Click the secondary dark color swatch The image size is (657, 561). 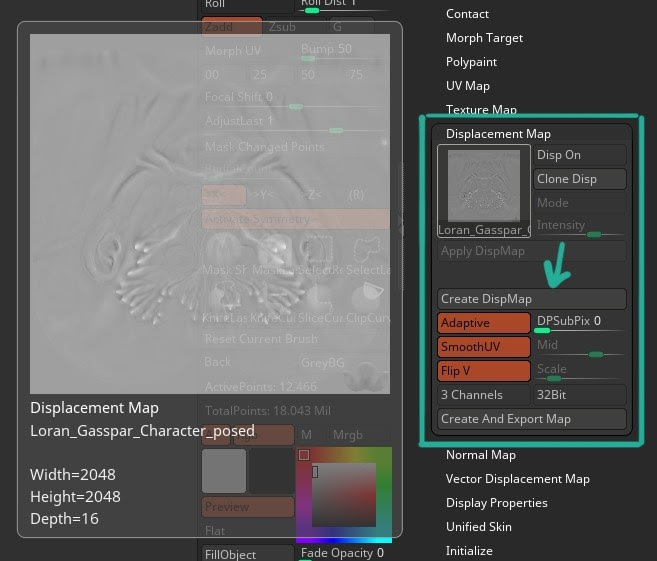(272, 471)
